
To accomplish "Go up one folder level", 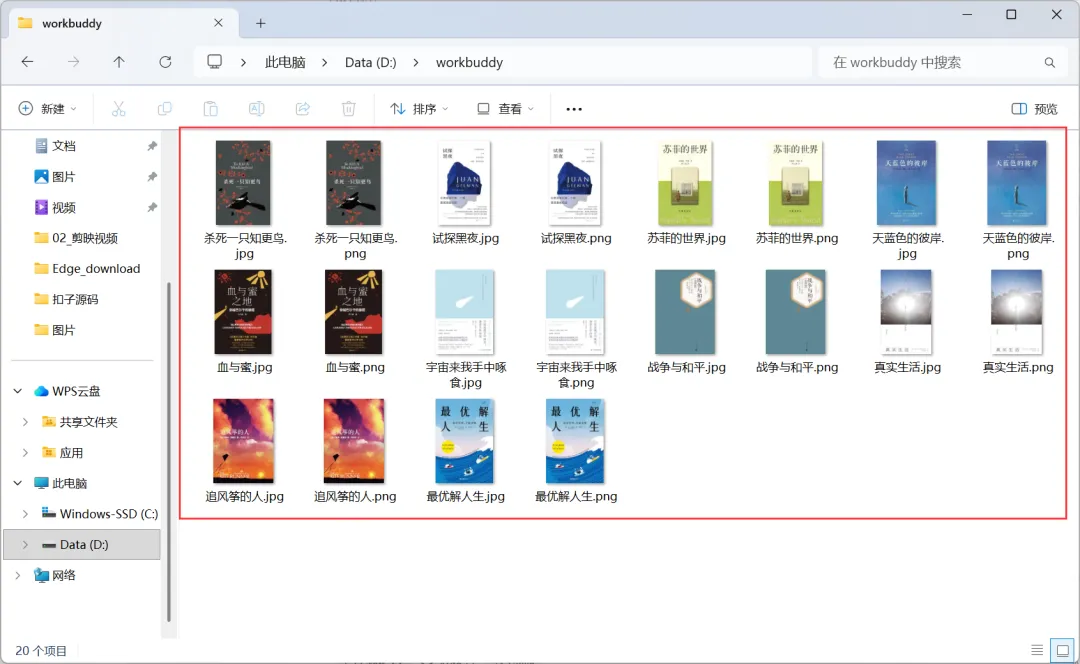I will point(119,62).
